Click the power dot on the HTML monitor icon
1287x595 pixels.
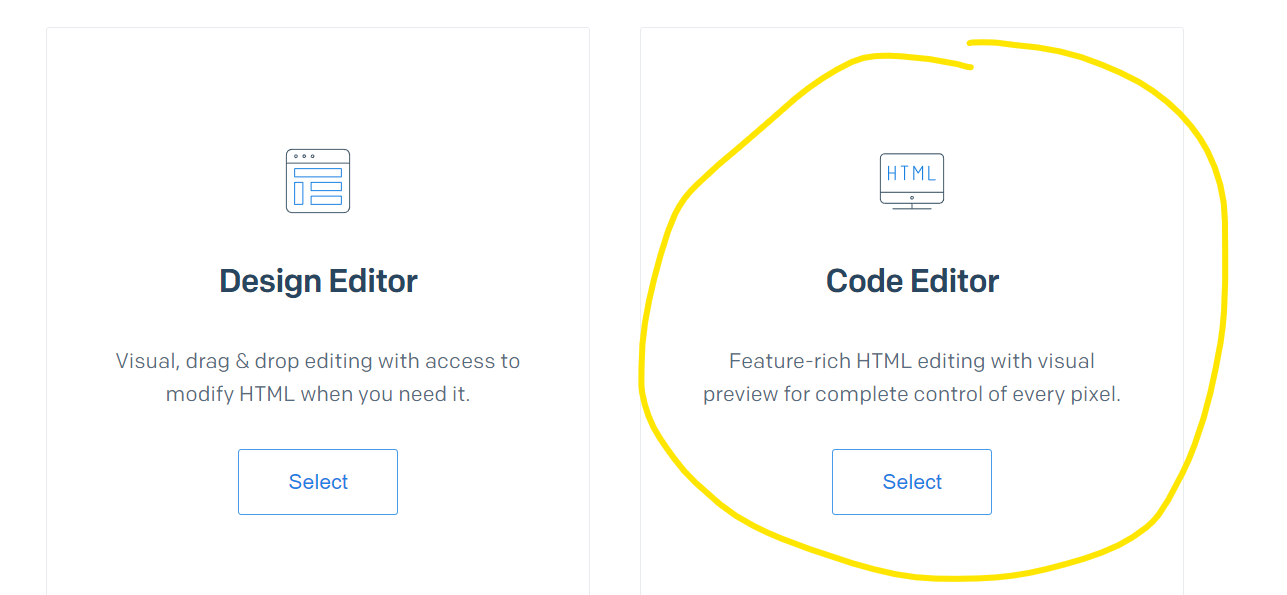pos(912,198)
